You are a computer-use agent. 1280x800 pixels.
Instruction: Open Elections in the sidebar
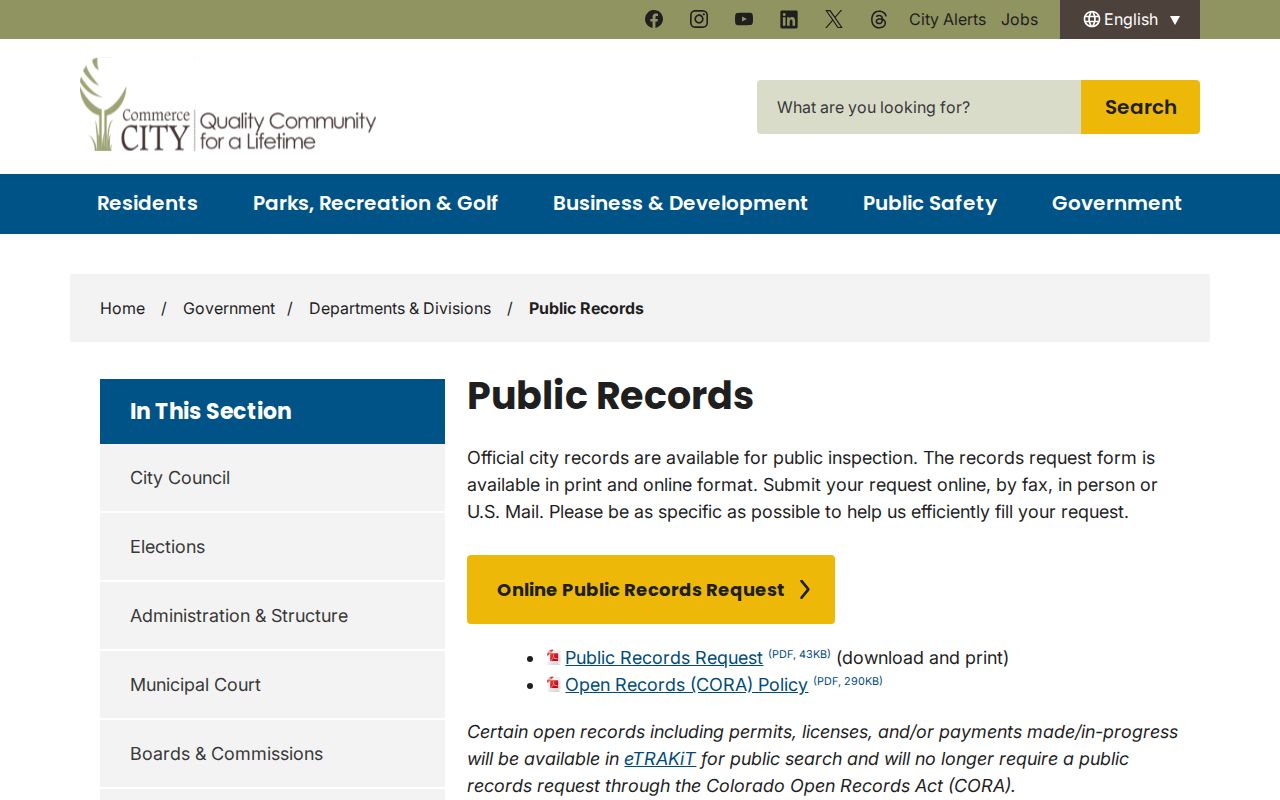click(272, 547)
